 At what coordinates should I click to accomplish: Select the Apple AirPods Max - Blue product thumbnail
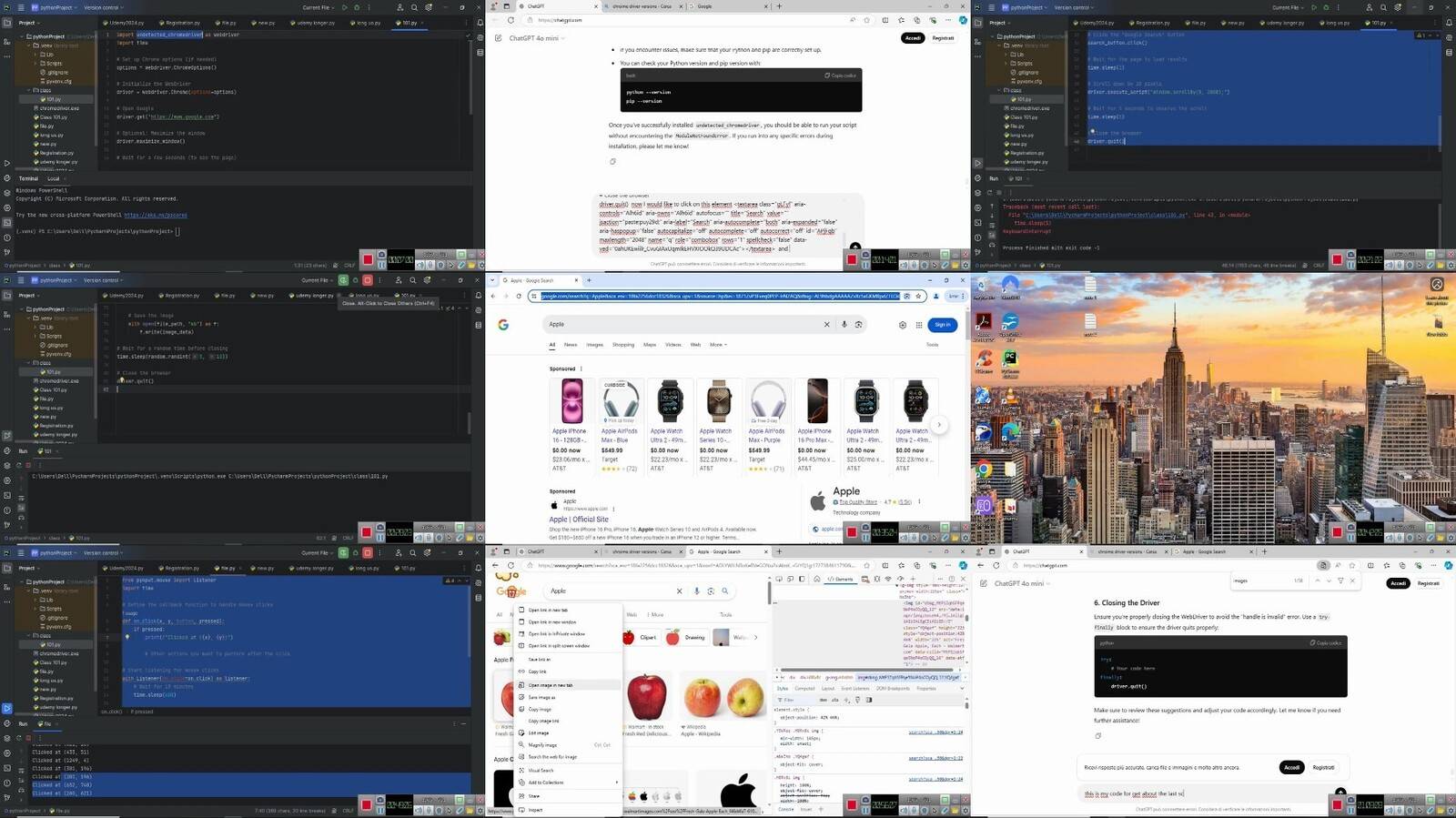[x=621, y=400]
